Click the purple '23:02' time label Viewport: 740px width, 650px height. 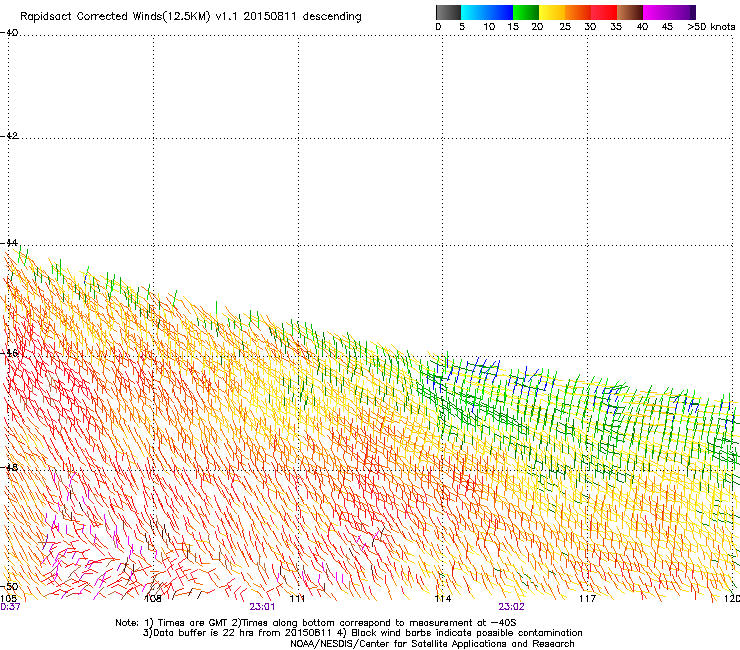512,607
